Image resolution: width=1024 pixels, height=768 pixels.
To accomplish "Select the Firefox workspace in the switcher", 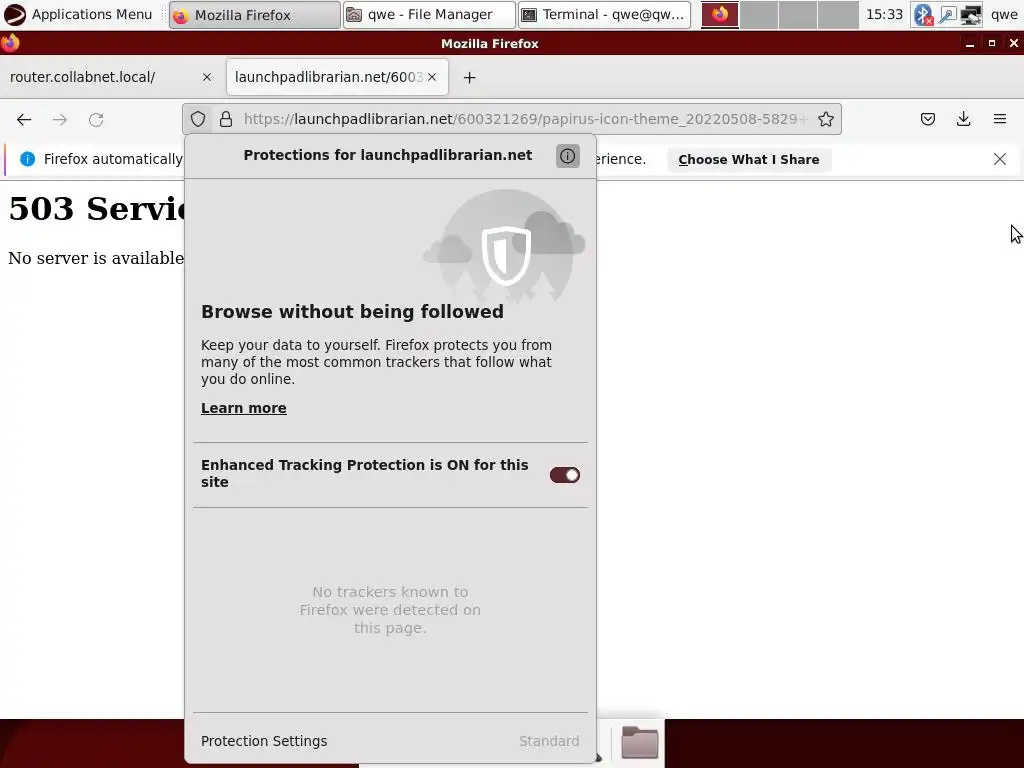I will pyautogui.click(x=720, y=15).
